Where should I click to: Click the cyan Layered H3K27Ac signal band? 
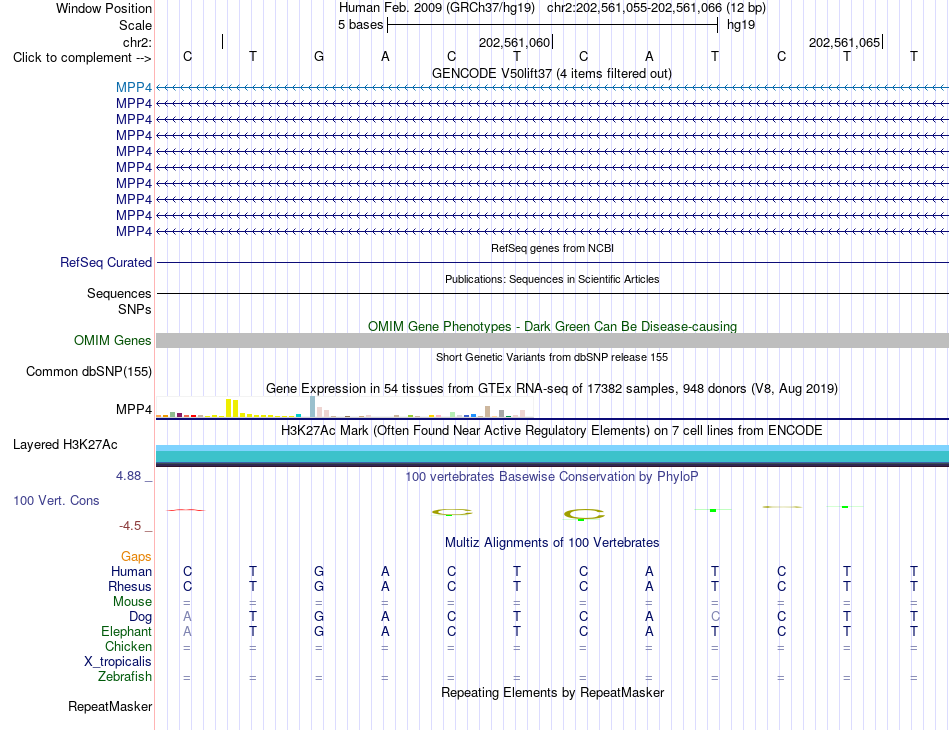click(x=552, y=456)
